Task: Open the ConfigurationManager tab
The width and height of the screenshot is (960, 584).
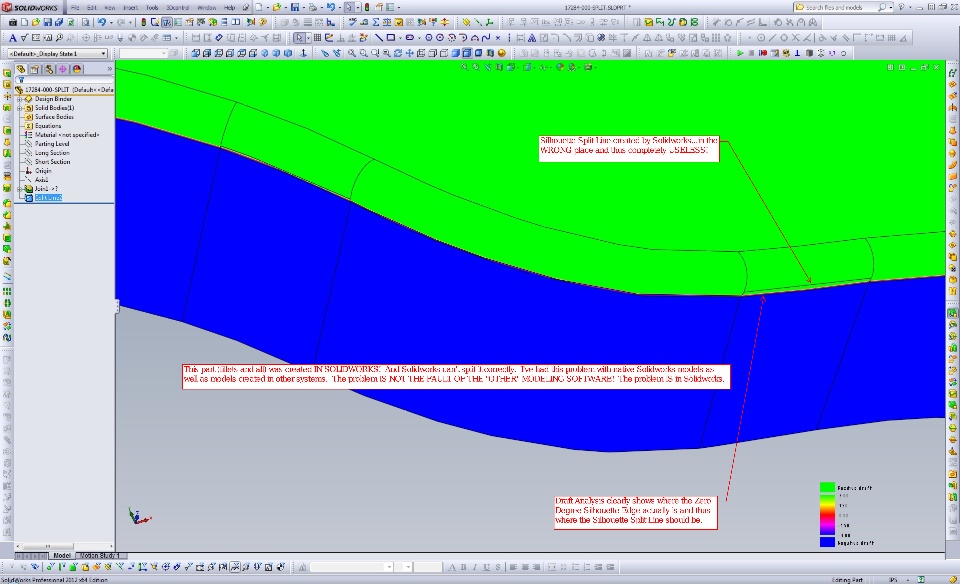Action: coord(49,69)
